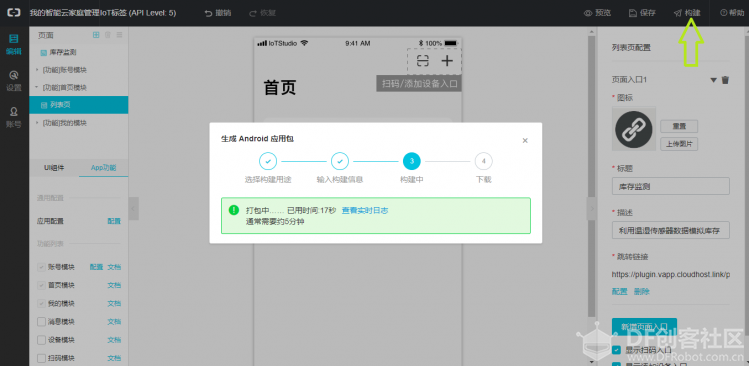Expand the [功能]账号模块 tree node
749x366 pixels.
37,70
